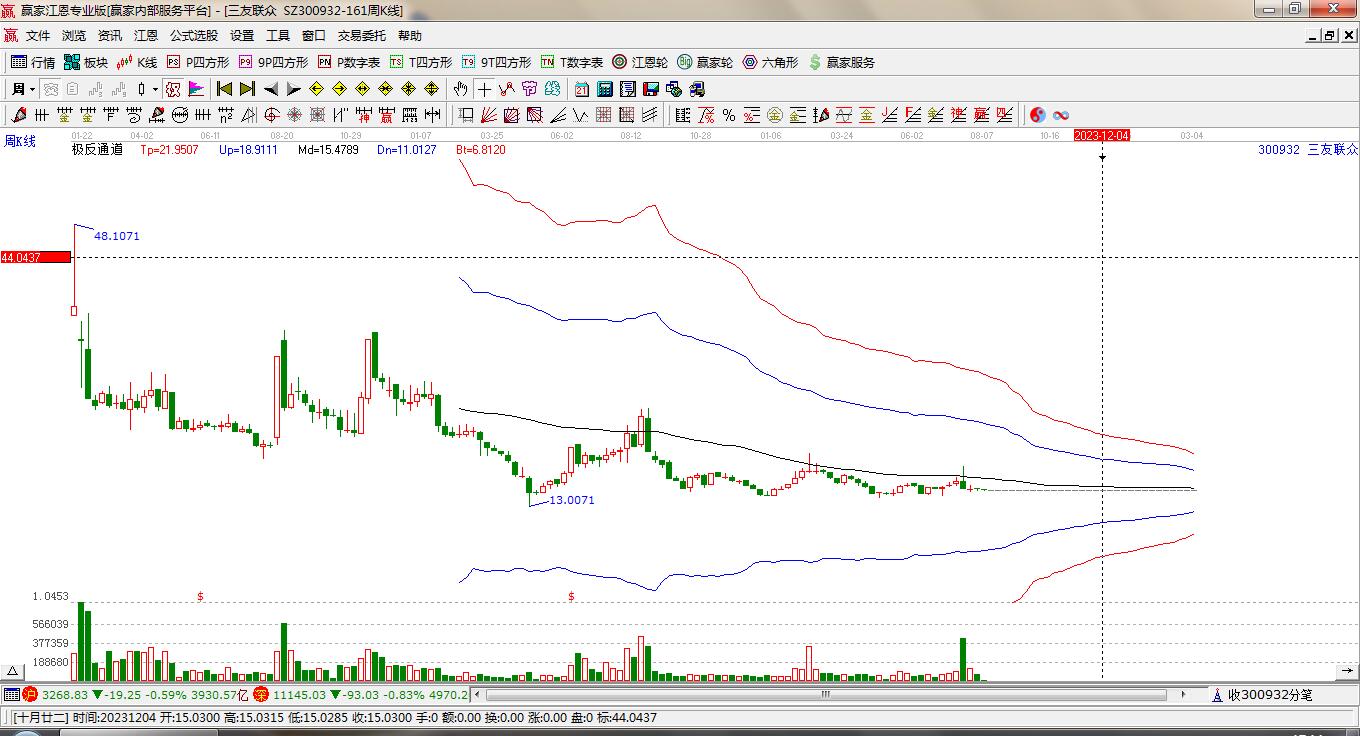Open the calculator icon in toolbar
Image resolution: width=1360 pixels, height=736 pixels.
[x=605, y=89]
